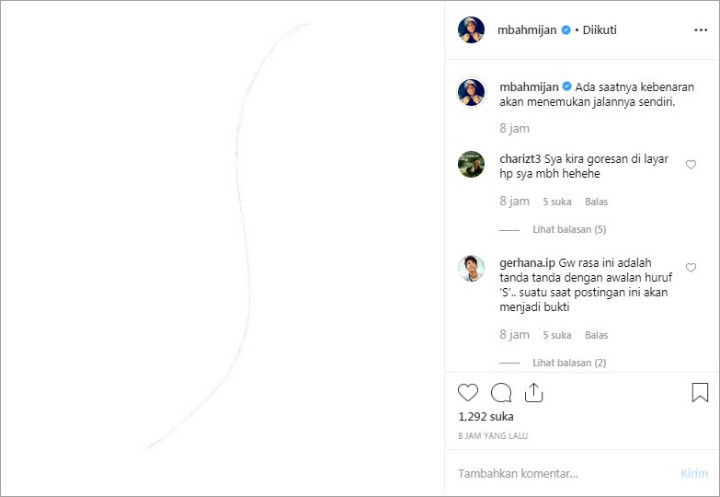Viewport: 720px width, 497px height.
Task: Like the charizt3 comment
Action: pos(691,165)
